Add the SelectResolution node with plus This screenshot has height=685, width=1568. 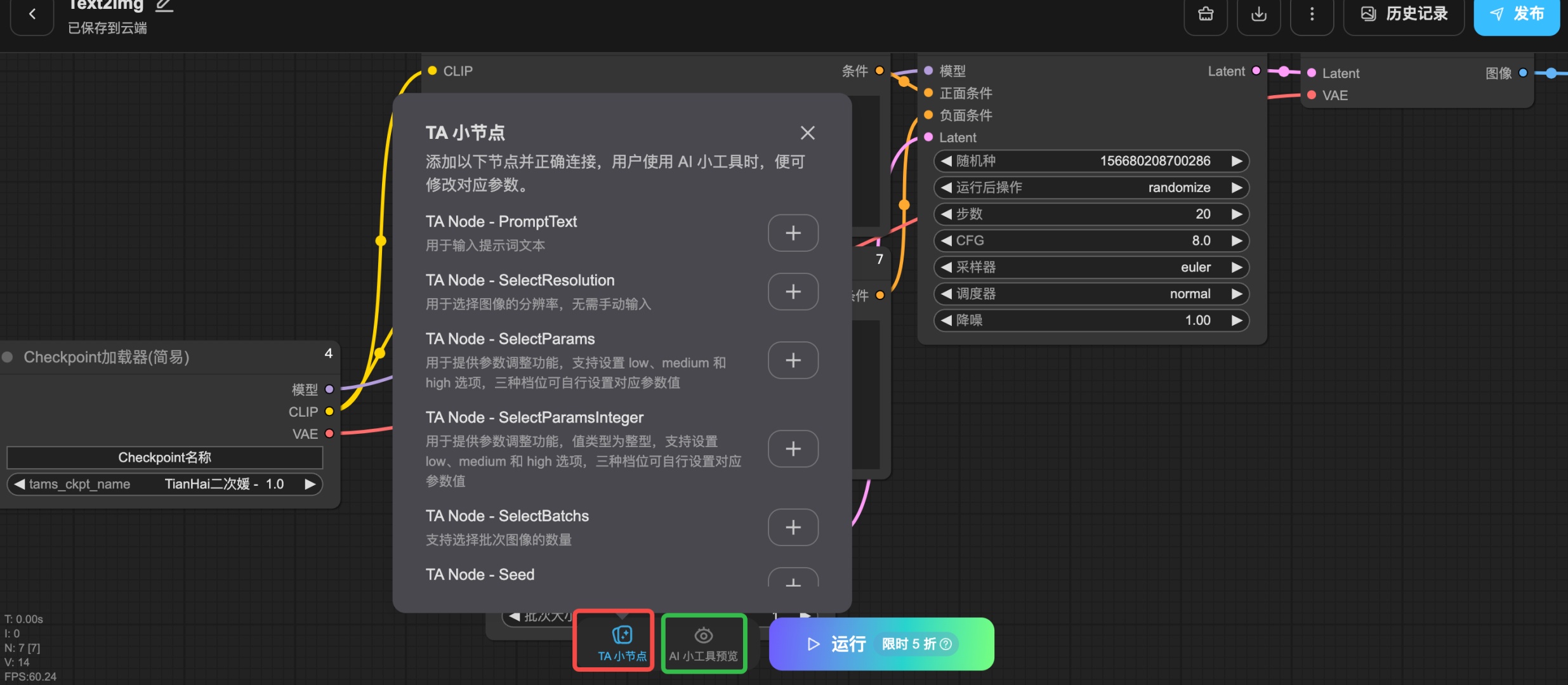[x=793, y=292]
